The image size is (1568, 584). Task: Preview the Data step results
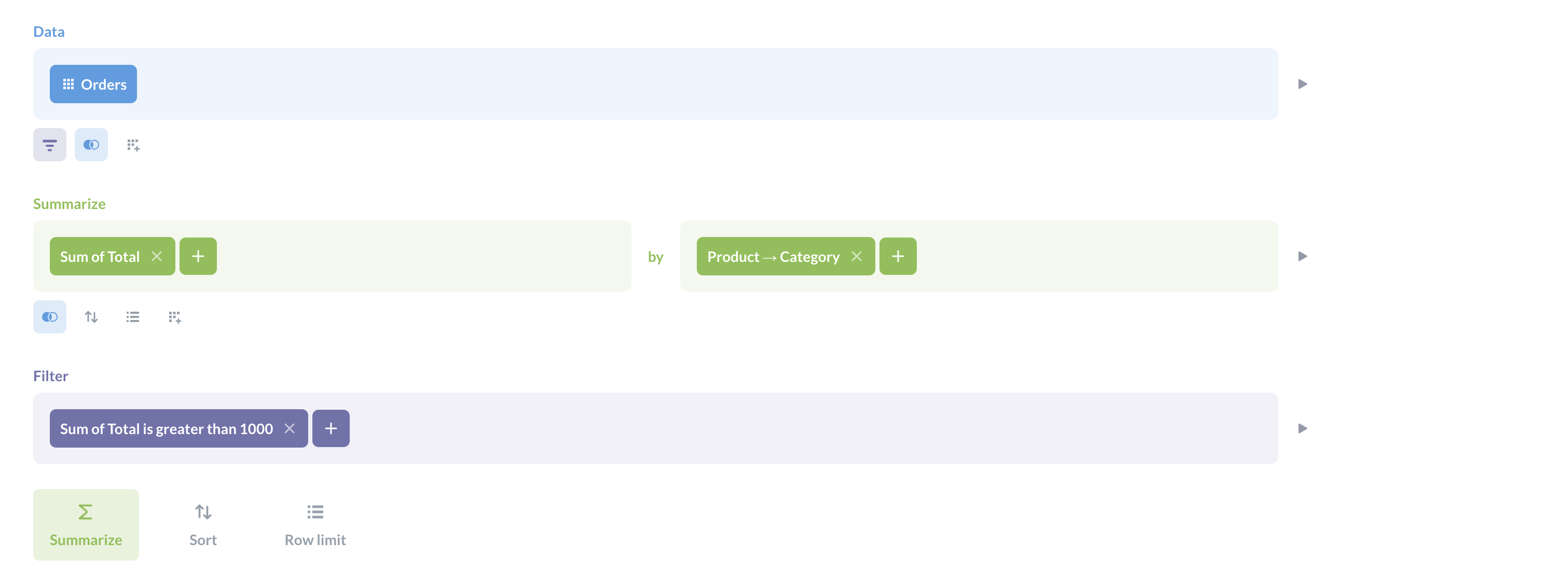[x=1302, y=84]
